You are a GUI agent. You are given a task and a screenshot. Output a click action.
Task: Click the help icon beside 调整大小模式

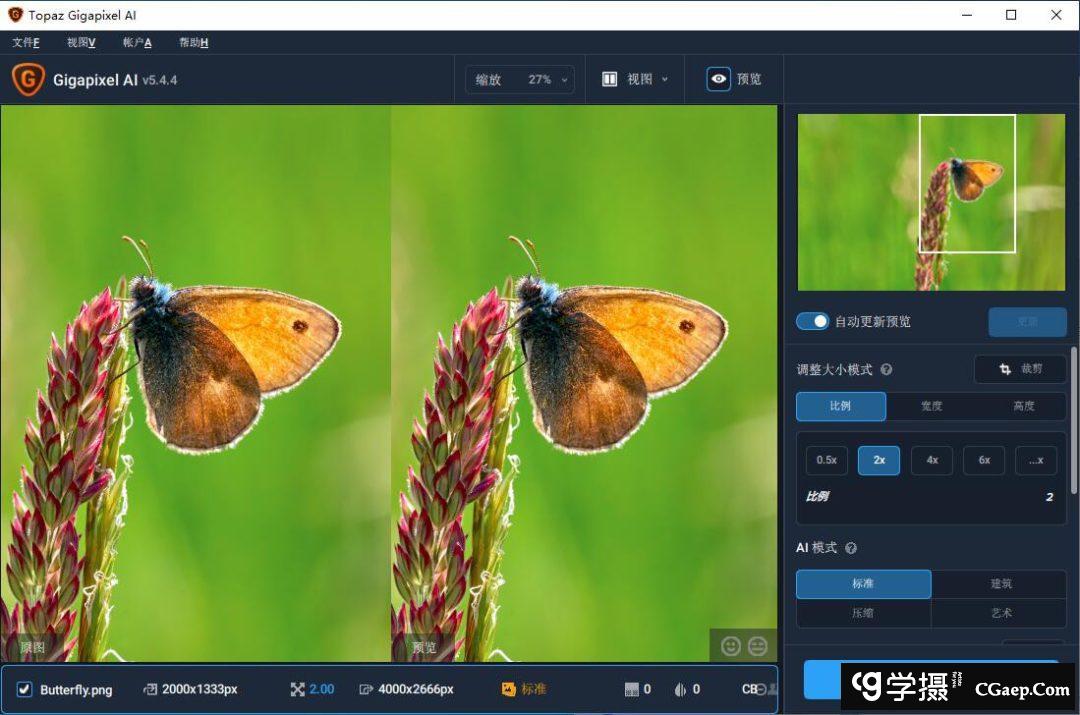pyautogui.click(x=886, y=370)
